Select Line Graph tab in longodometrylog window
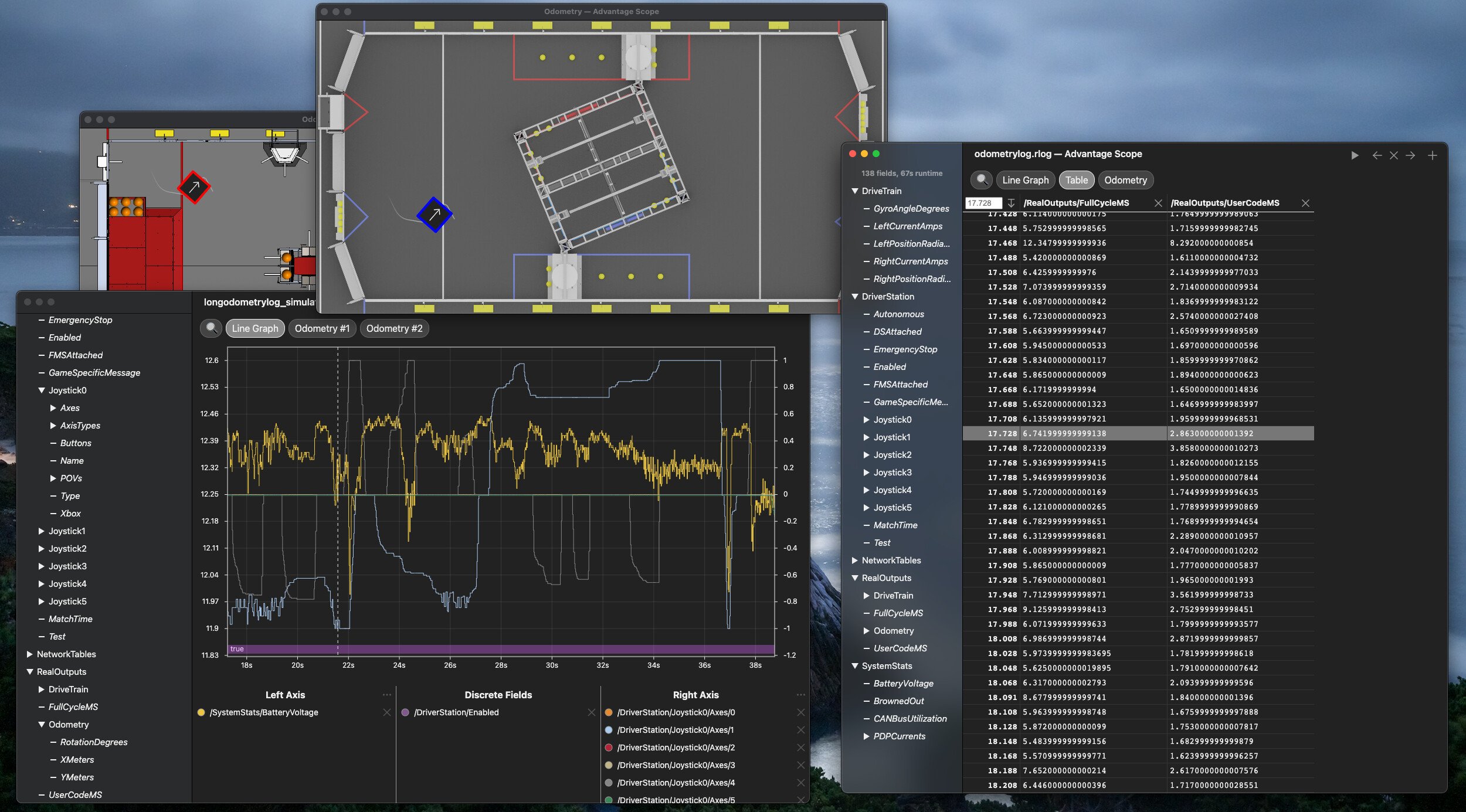Screen dimensions: 1466x812 tap(255, 328)
